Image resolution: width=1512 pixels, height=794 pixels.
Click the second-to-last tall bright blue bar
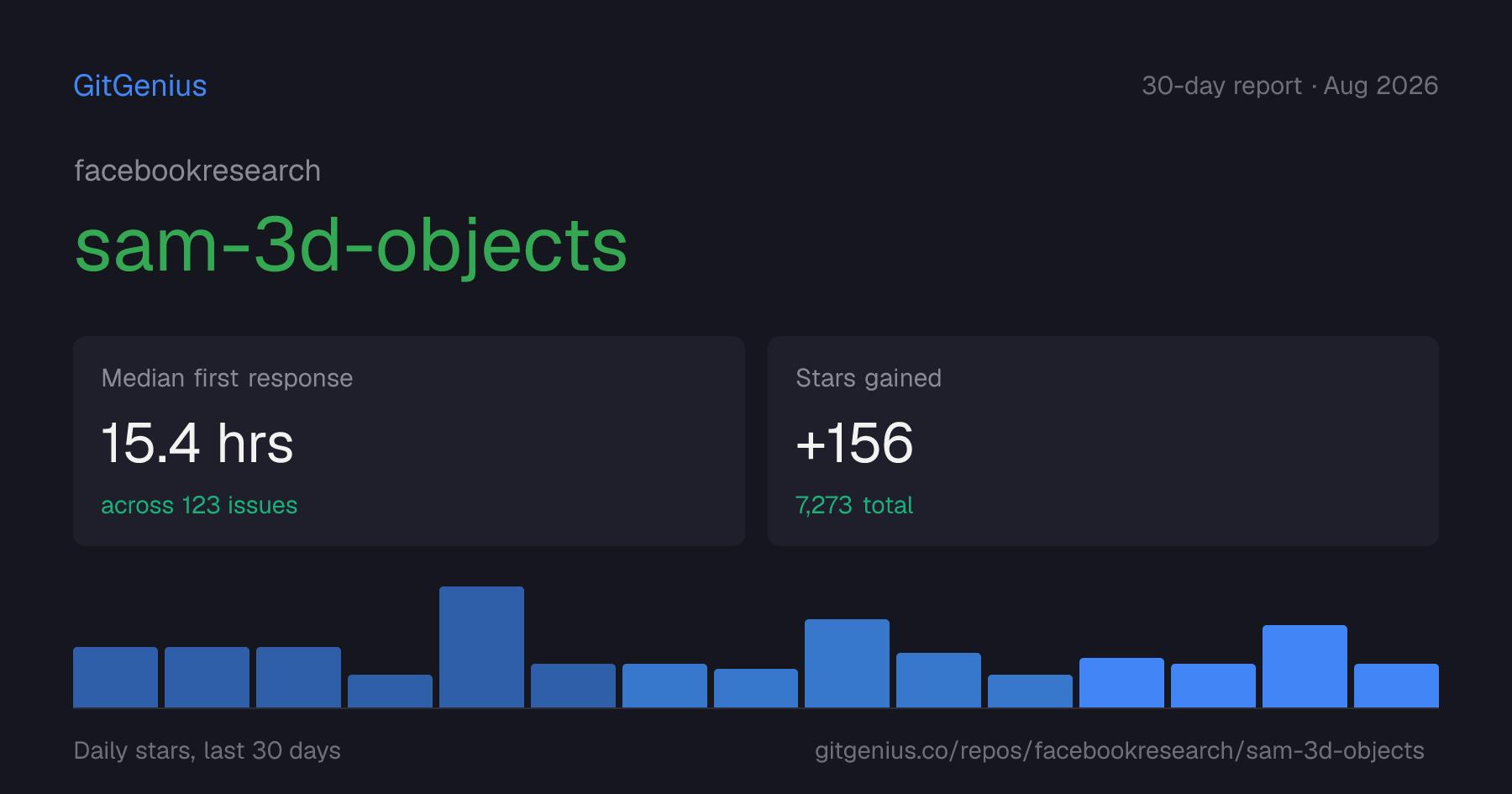coord(1305,666)
